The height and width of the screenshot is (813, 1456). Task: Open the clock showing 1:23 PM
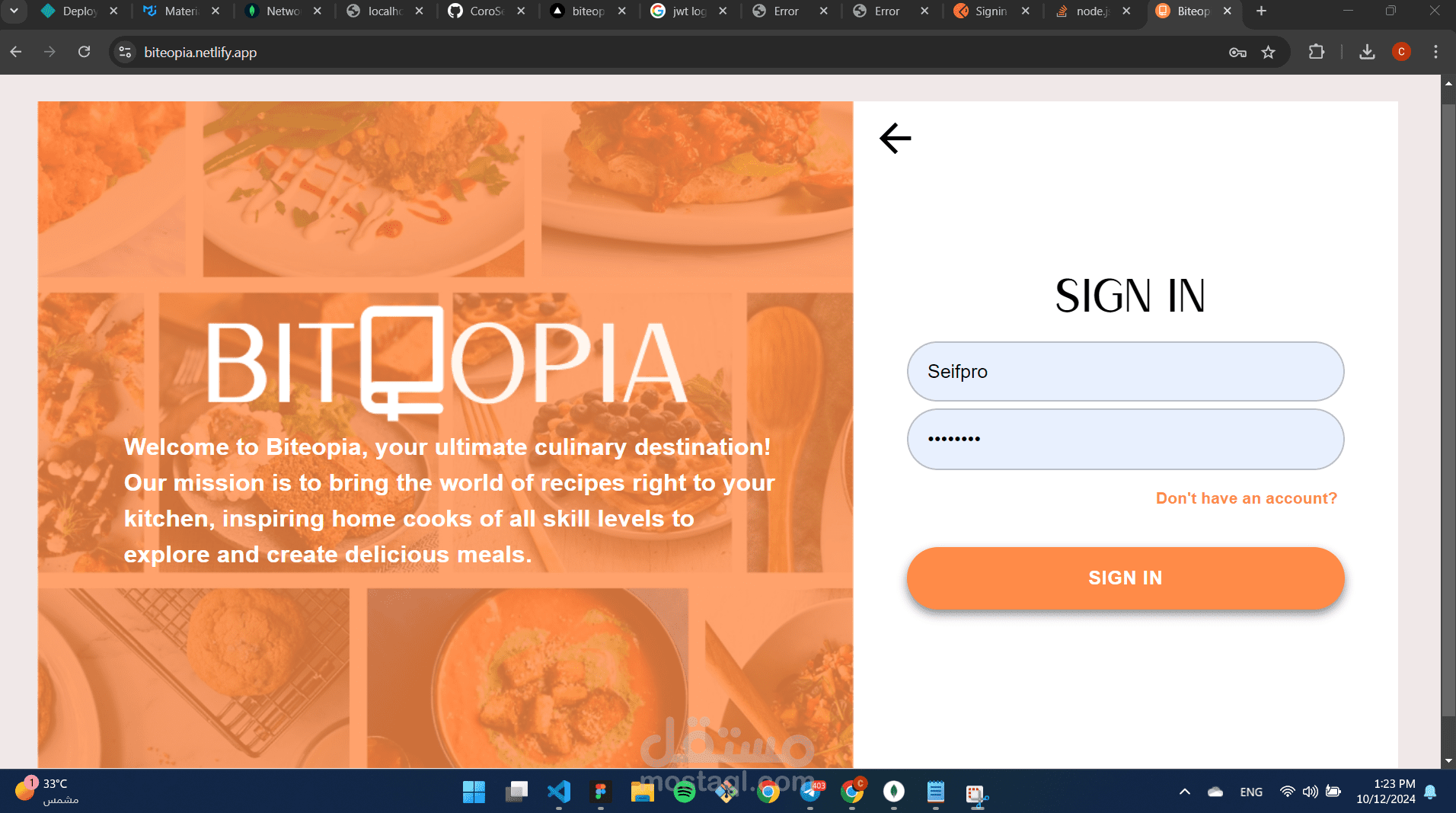pyautogui.click(x=1386, y=792)
